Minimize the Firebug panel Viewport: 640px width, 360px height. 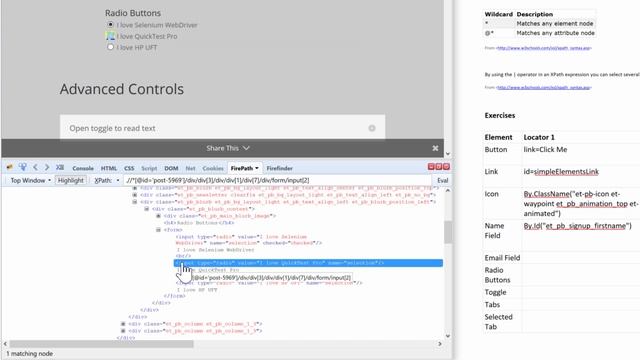[x=431, y=167]
